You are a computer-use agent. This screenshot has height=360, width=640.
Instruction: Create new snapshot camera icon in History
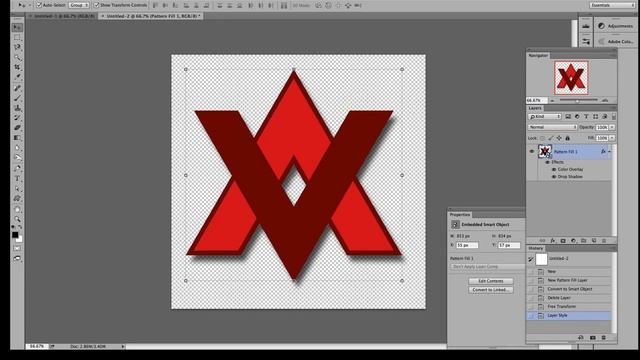point(593,338)
